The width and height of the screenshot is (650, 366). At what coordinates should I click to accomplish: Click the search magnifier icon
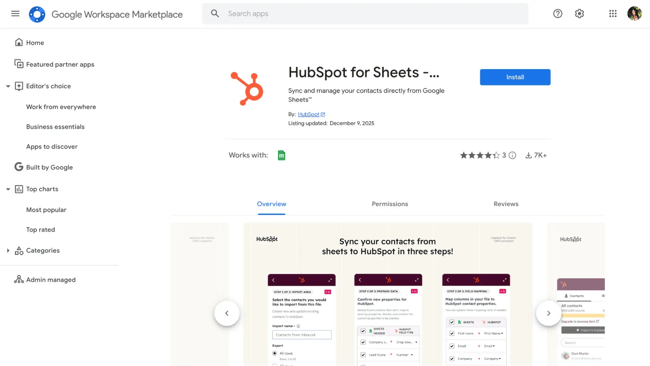215,14
